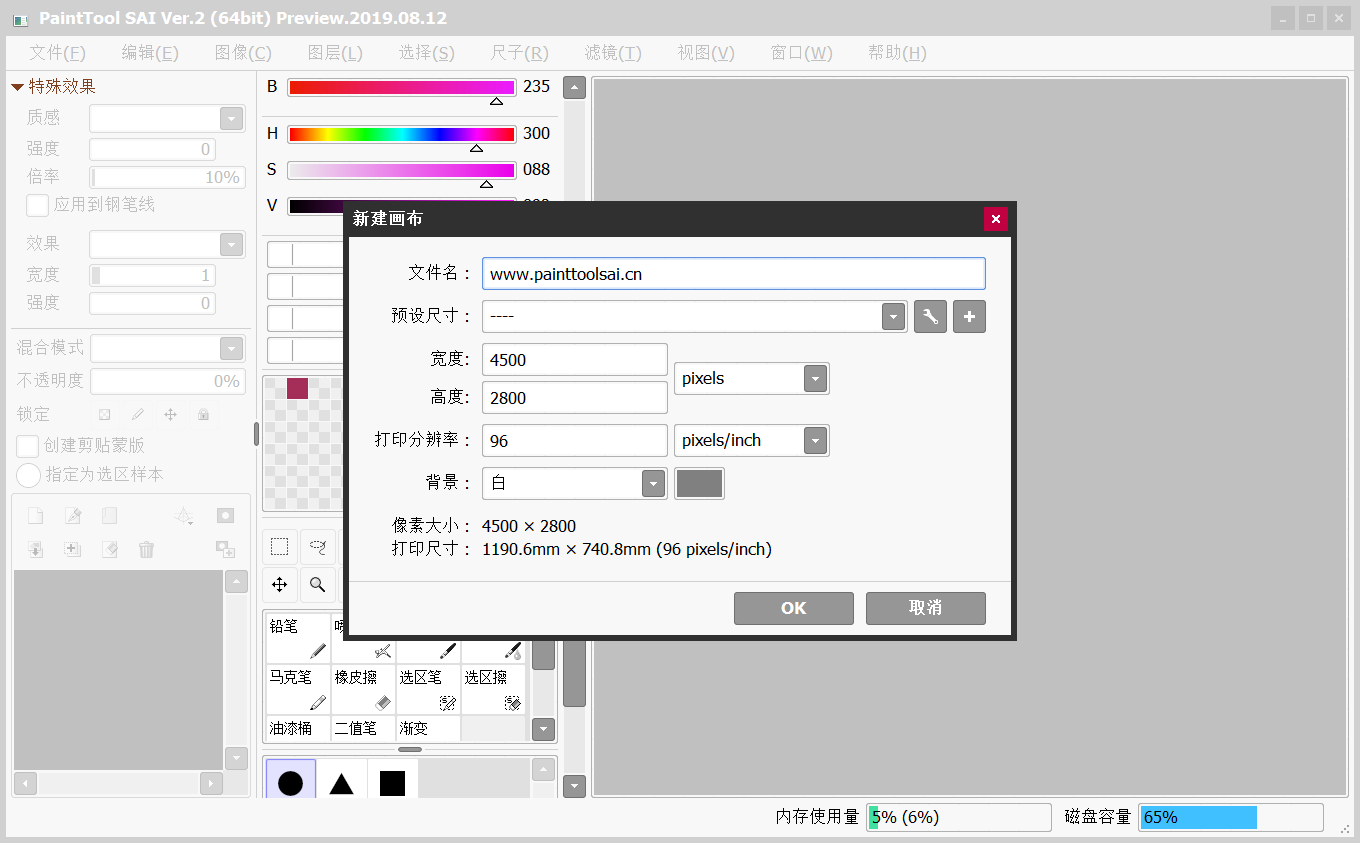This screenshot has height=843, width=1360.
Task: Click the 宽度 width field 4500
Action: pyautogui.click(x=575, y=360)
